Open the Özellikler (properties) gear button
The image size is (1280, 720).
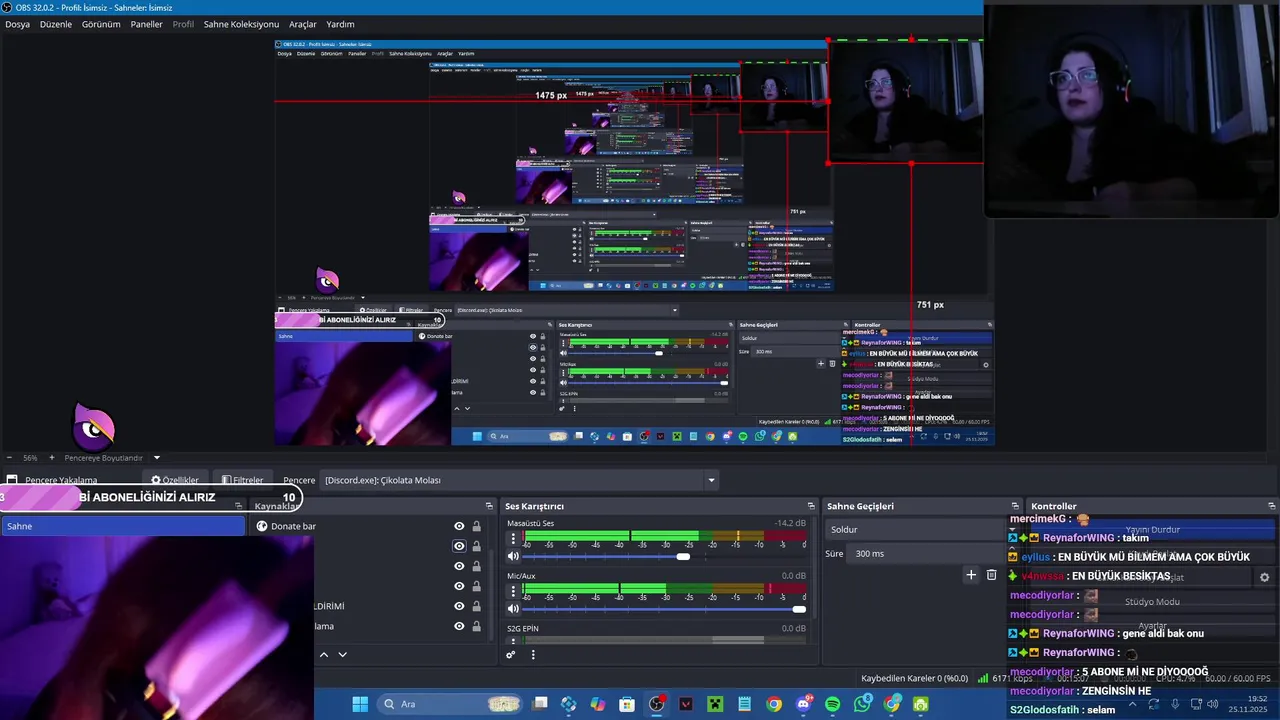(175, 480)
